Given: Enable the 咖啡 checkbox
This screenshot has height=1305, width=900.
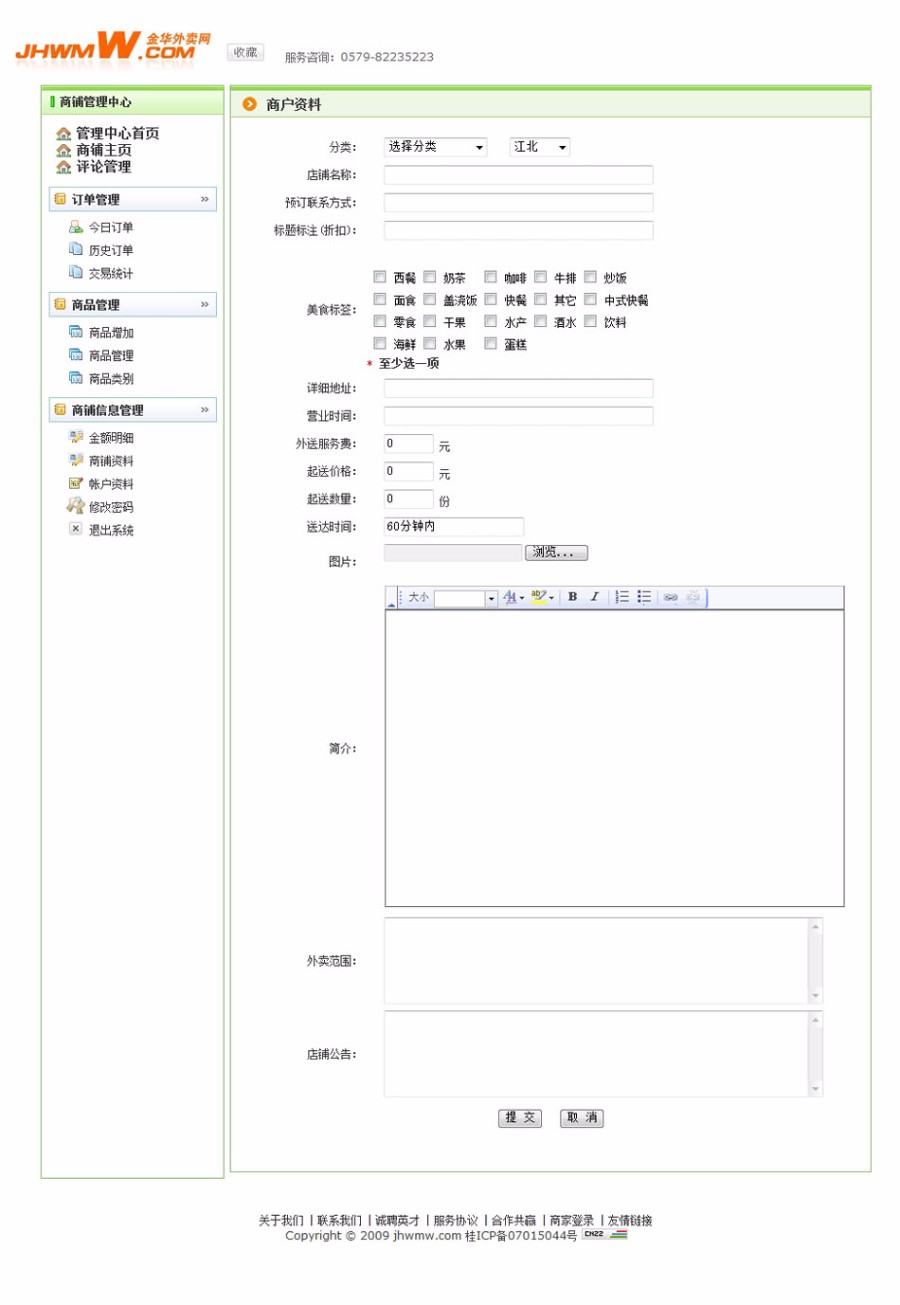Looking at the screenshot, I should coord(491,277).
